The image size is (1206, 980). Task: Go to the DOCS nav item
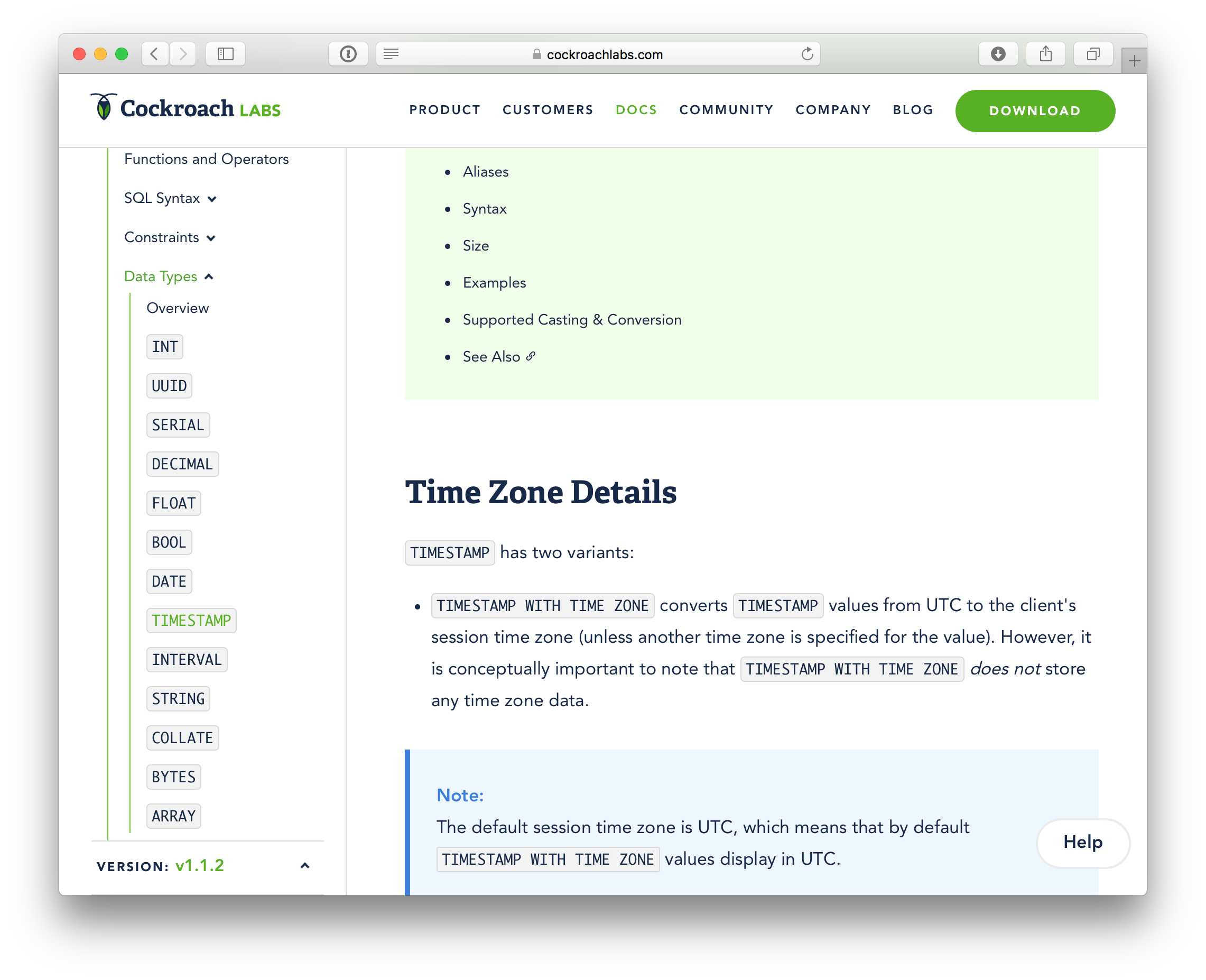click(636, 110)
